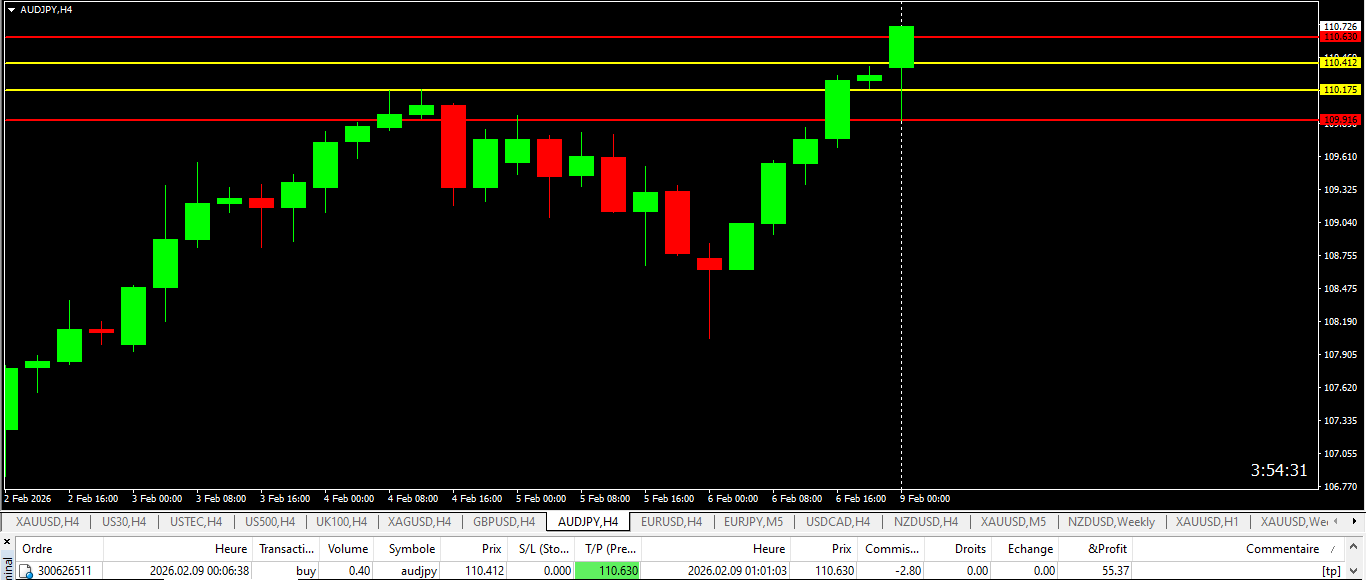Switch to the US30,H4 chart tab
The image size is (1366, 580).
[x=124, y=522]
